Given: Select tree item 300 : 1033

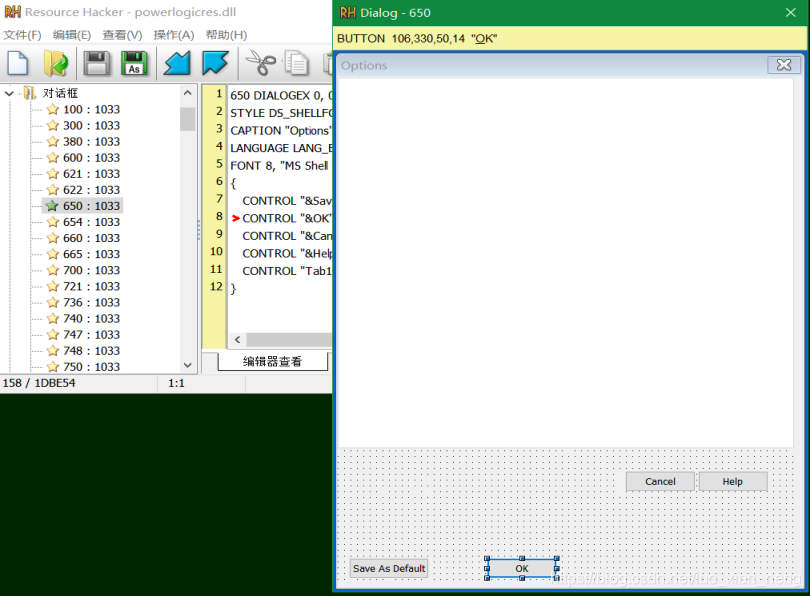Looking at the screenshot, I should point(91,125).
